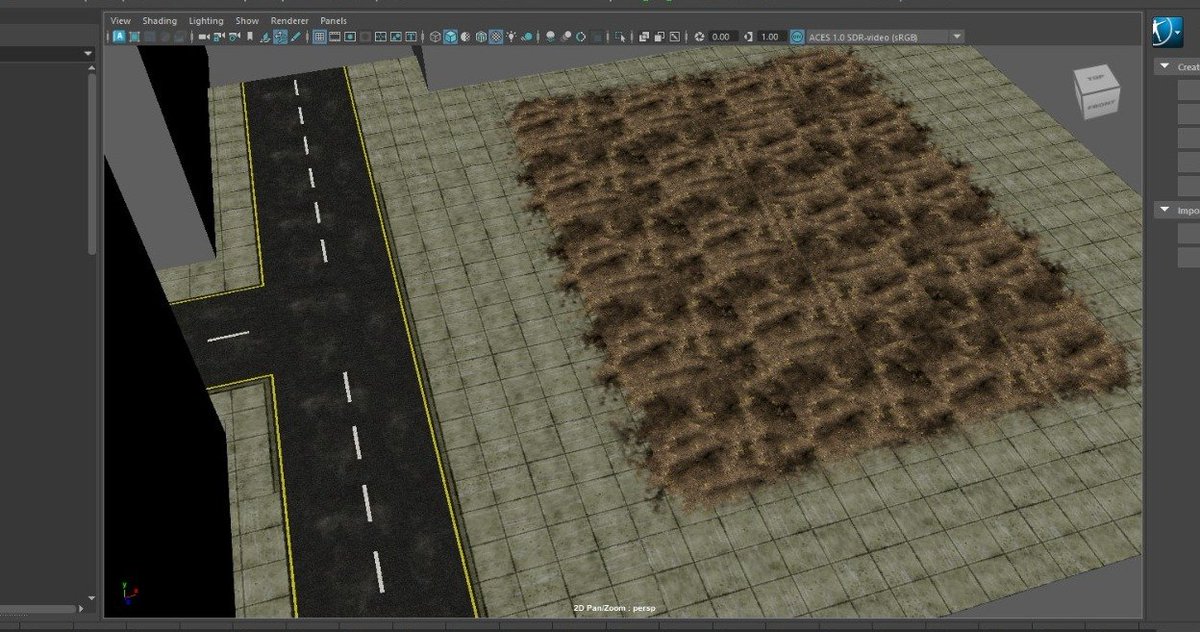1200x632 pixels.
Task: Click the X-Ray Active Components icon
Action: (659, 36)
